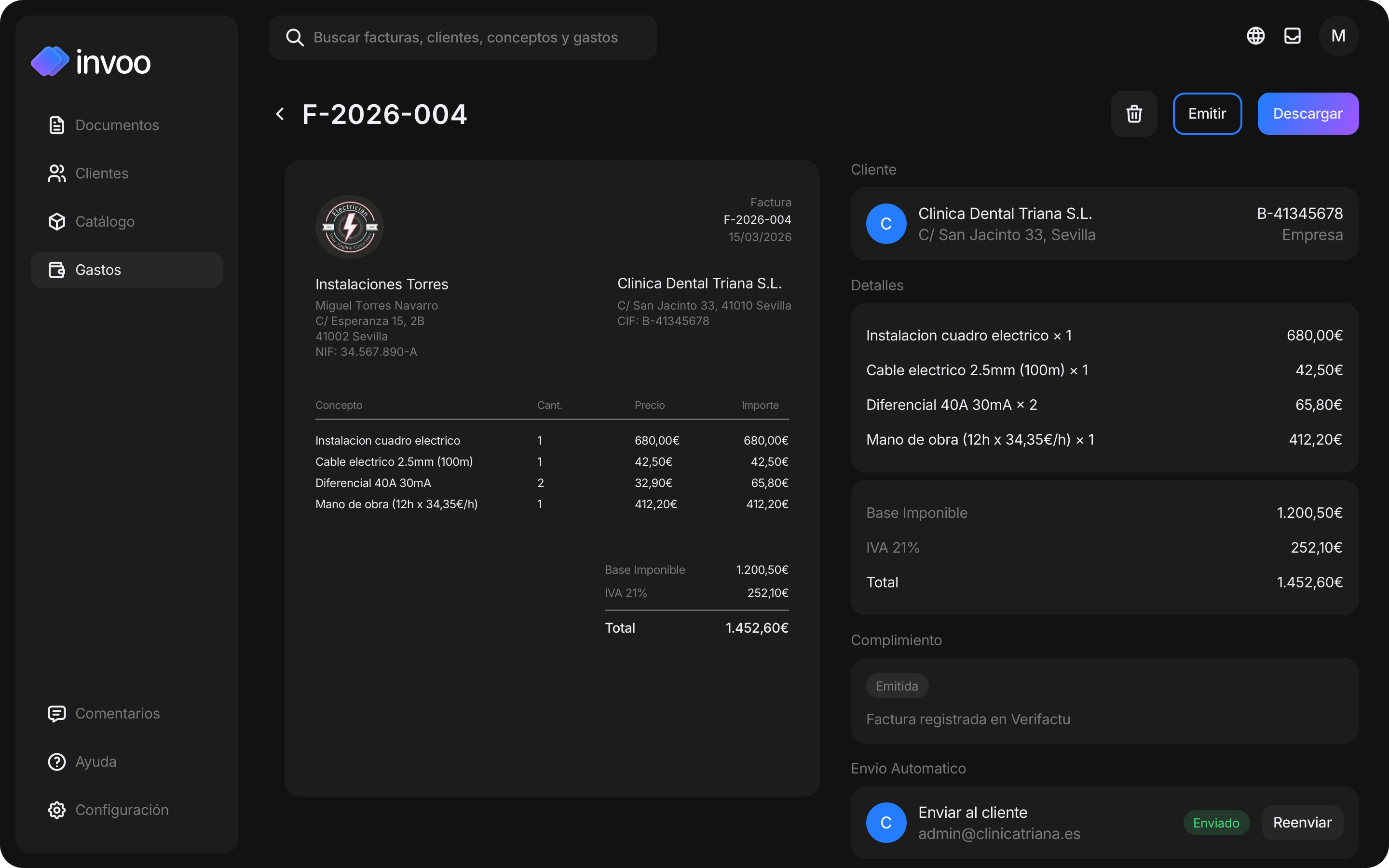Image resolution: width=1389 pixels, height=868 pixels.
Task: Click the 'IVA 21%' label in details panel
Action: (893, 548)
